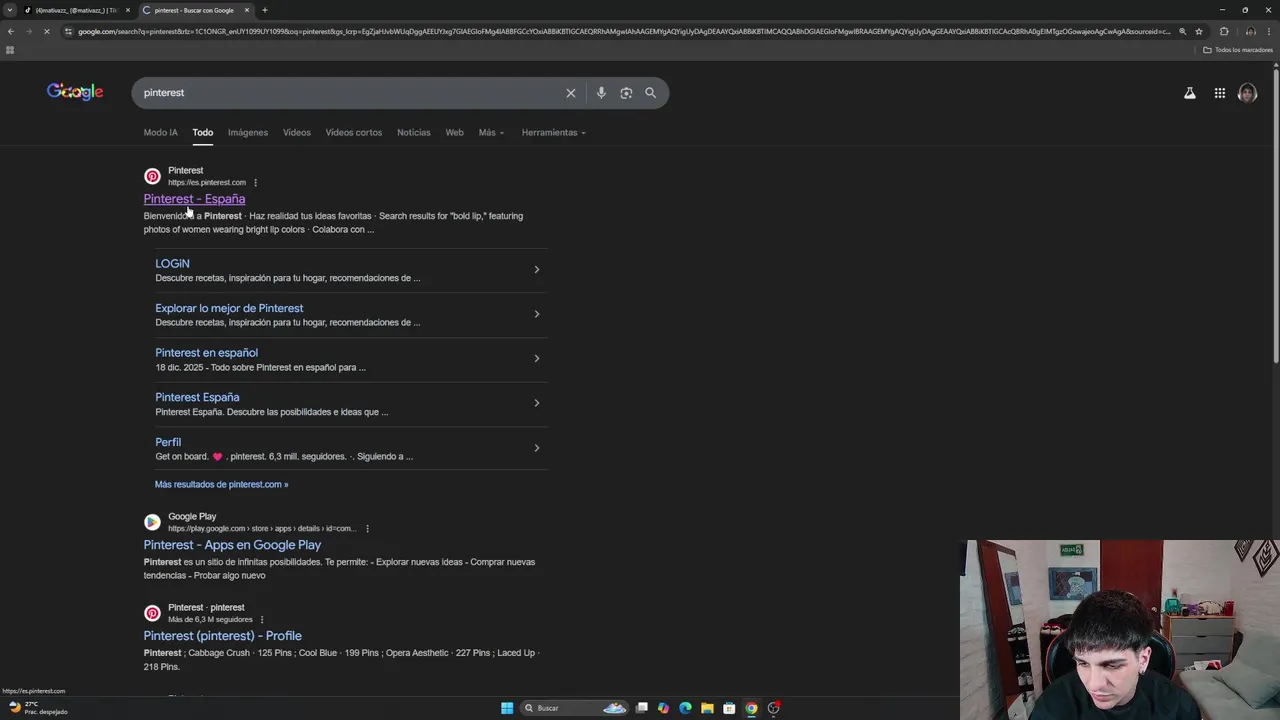
Task: Open 'Más resultados de pinterest.com' link
Action: pyautogui.click(x=221, y=484)
